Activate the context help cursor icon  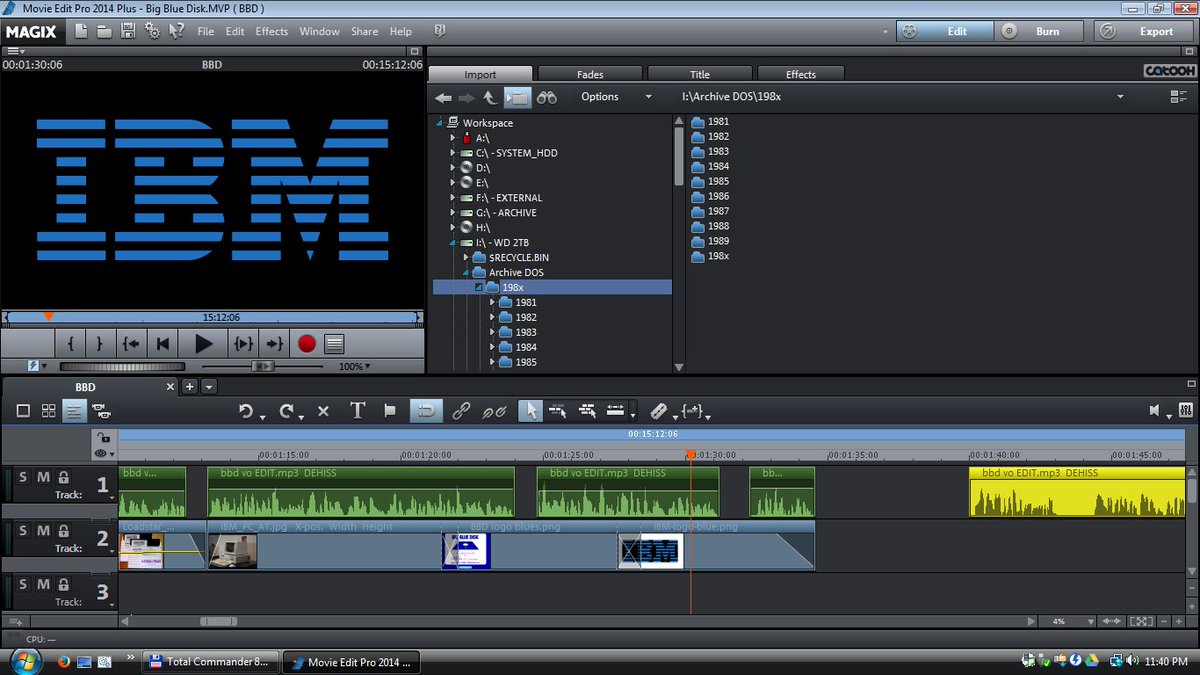coord(176,31)
